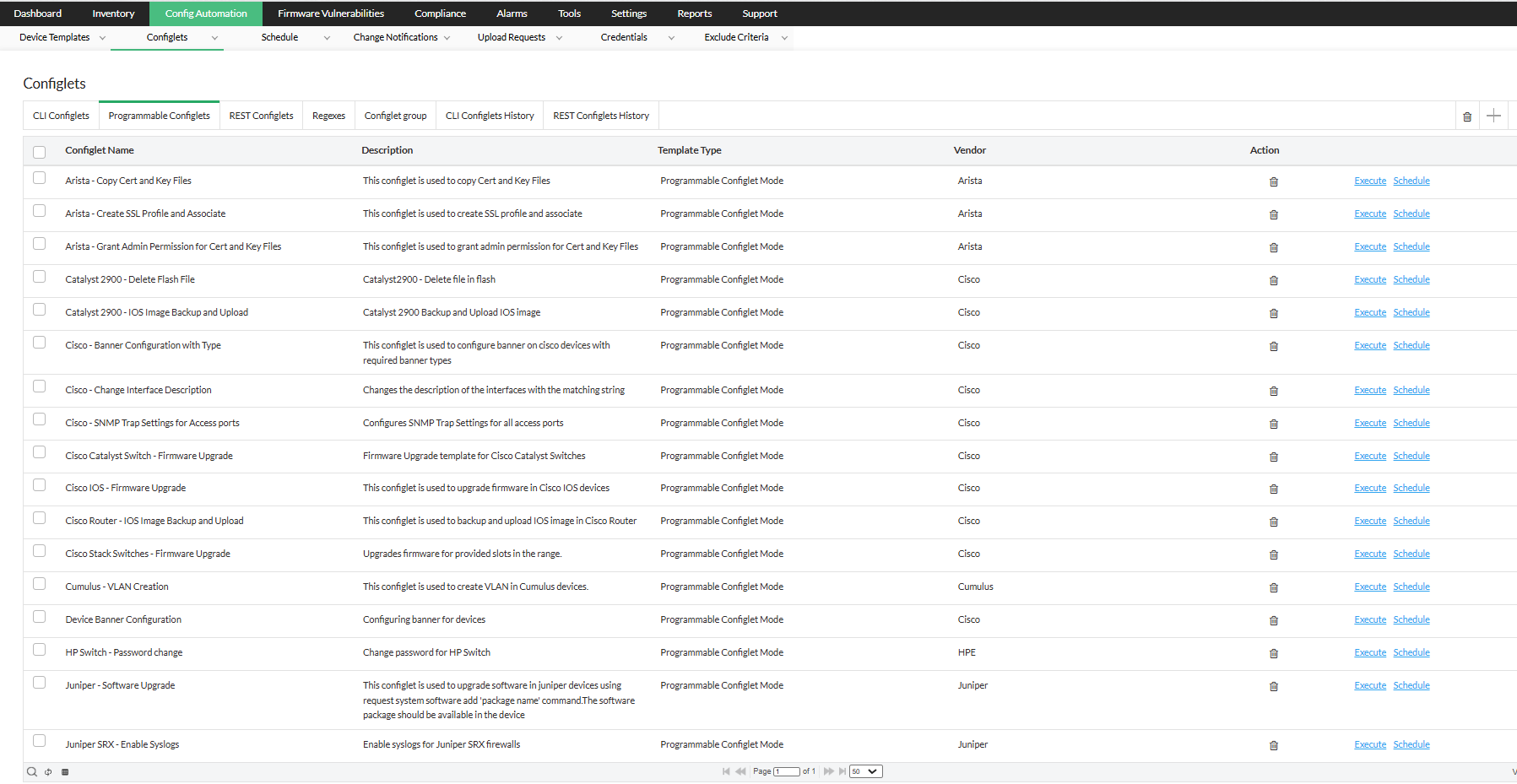Expand the Change Notifications dropdown
Screen dimensions: 1517x784
point(450,37)
